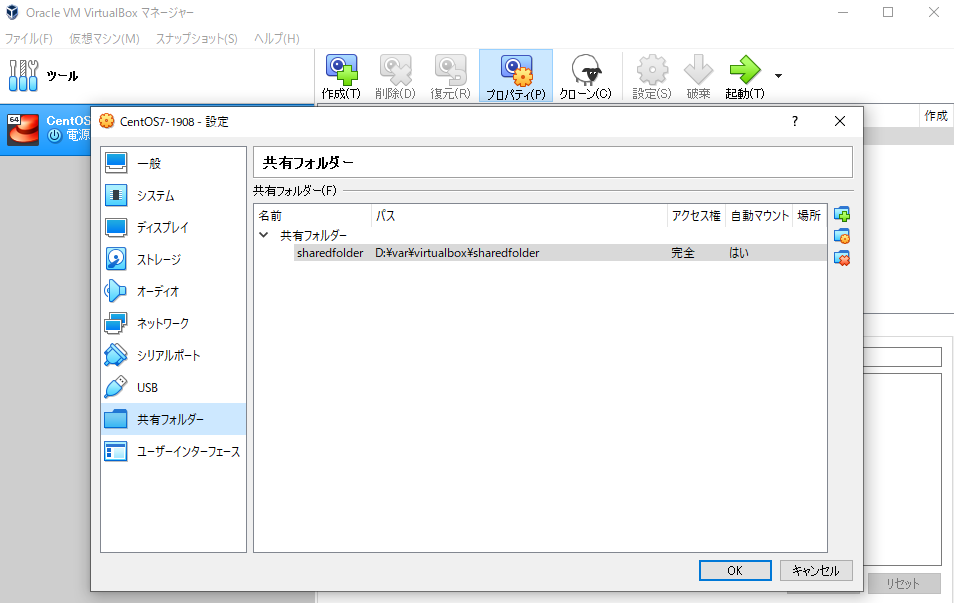954x603 pixels.
Task: Remove the selected shared folder
Action: (842, 258)
